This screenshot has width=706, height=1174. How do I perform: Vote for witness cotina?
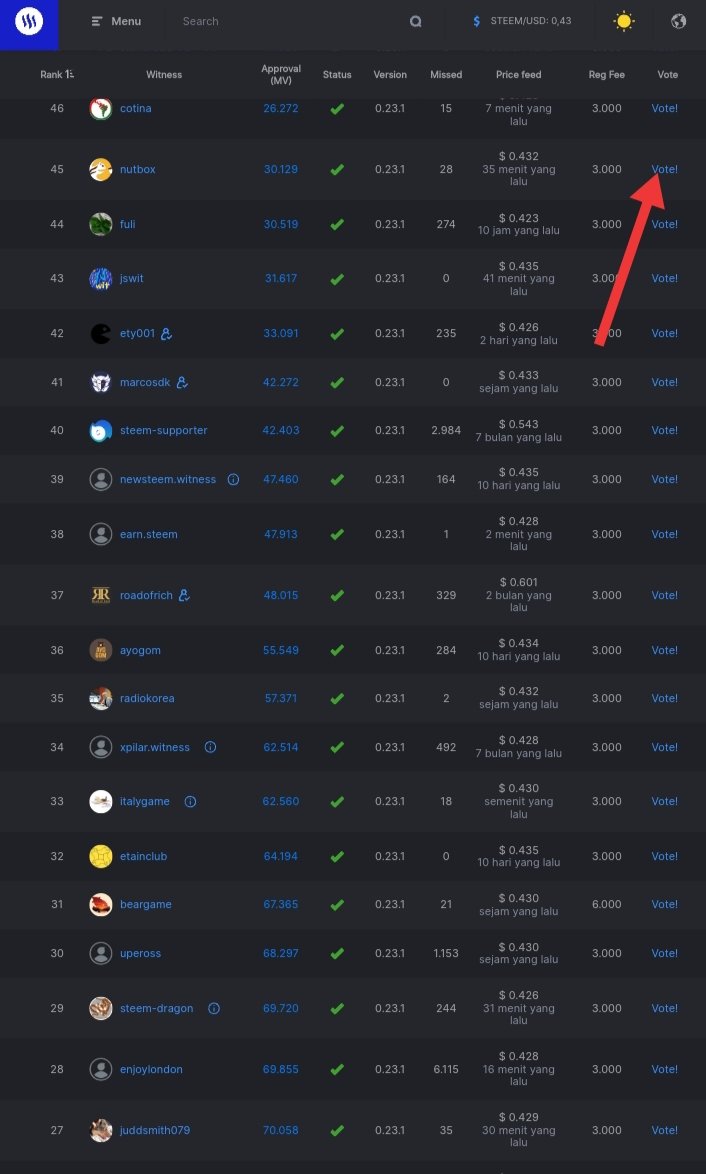point(664,108)
